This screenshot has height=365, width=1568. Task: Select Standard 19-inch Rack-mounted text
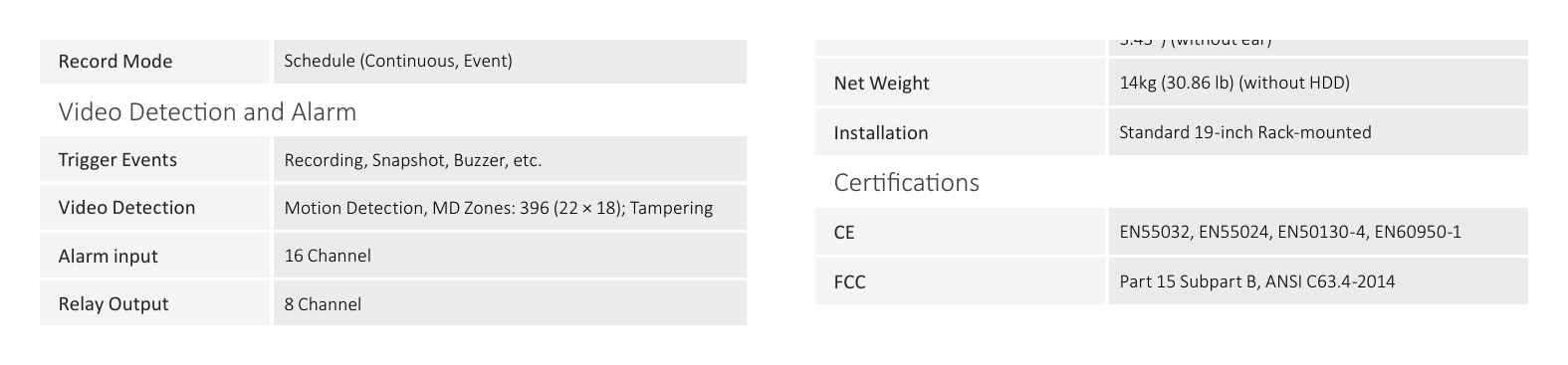click(x=1245, y=132)
